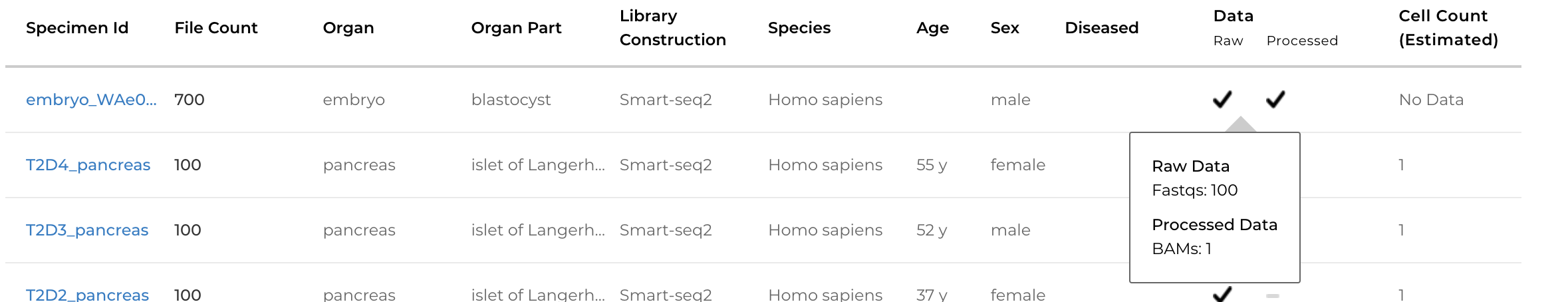Click the Age column header
The image size is (1568, 302).
[932, 28]
